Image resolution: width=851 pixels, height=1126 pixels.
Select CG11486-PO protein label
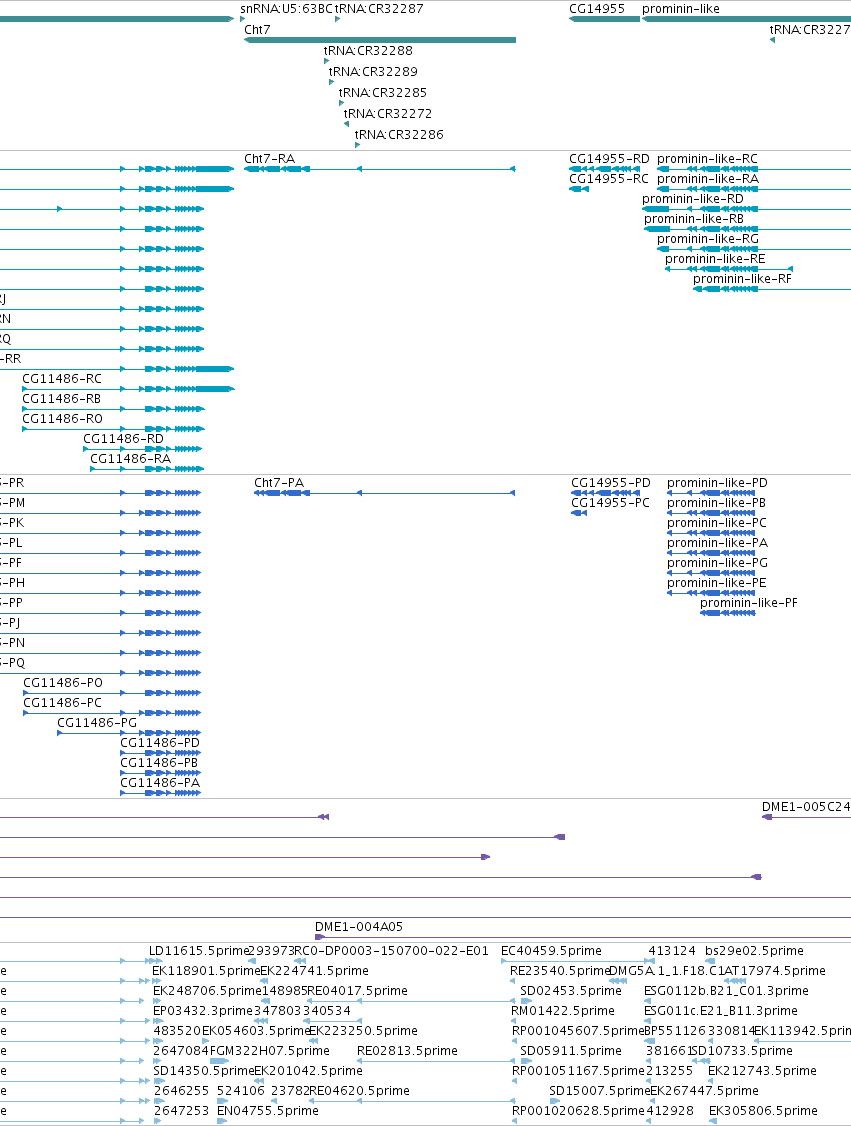(x=63, y=683)
